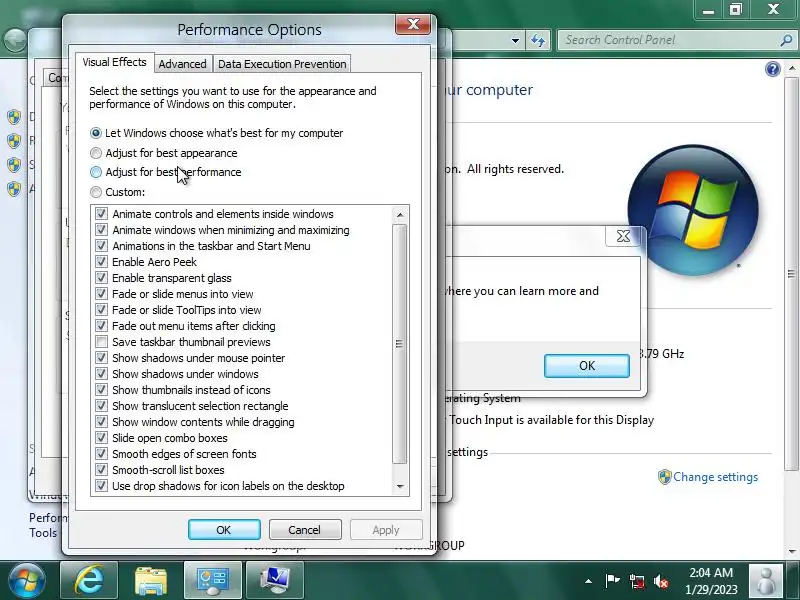Open the network status tray icon
This screenshot has width=800, height=600.
636,581
